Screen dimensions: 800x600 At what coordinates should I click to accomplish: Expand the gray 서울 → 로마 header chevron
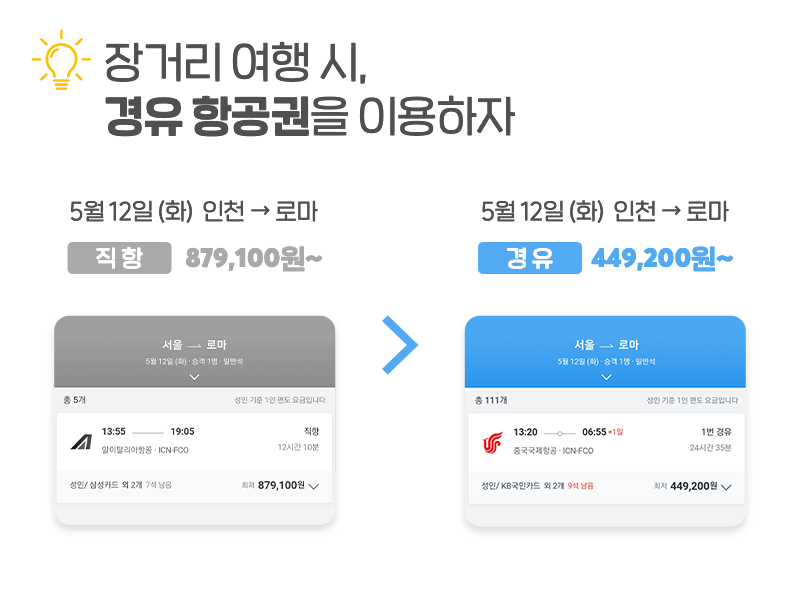tap(194, 378)
